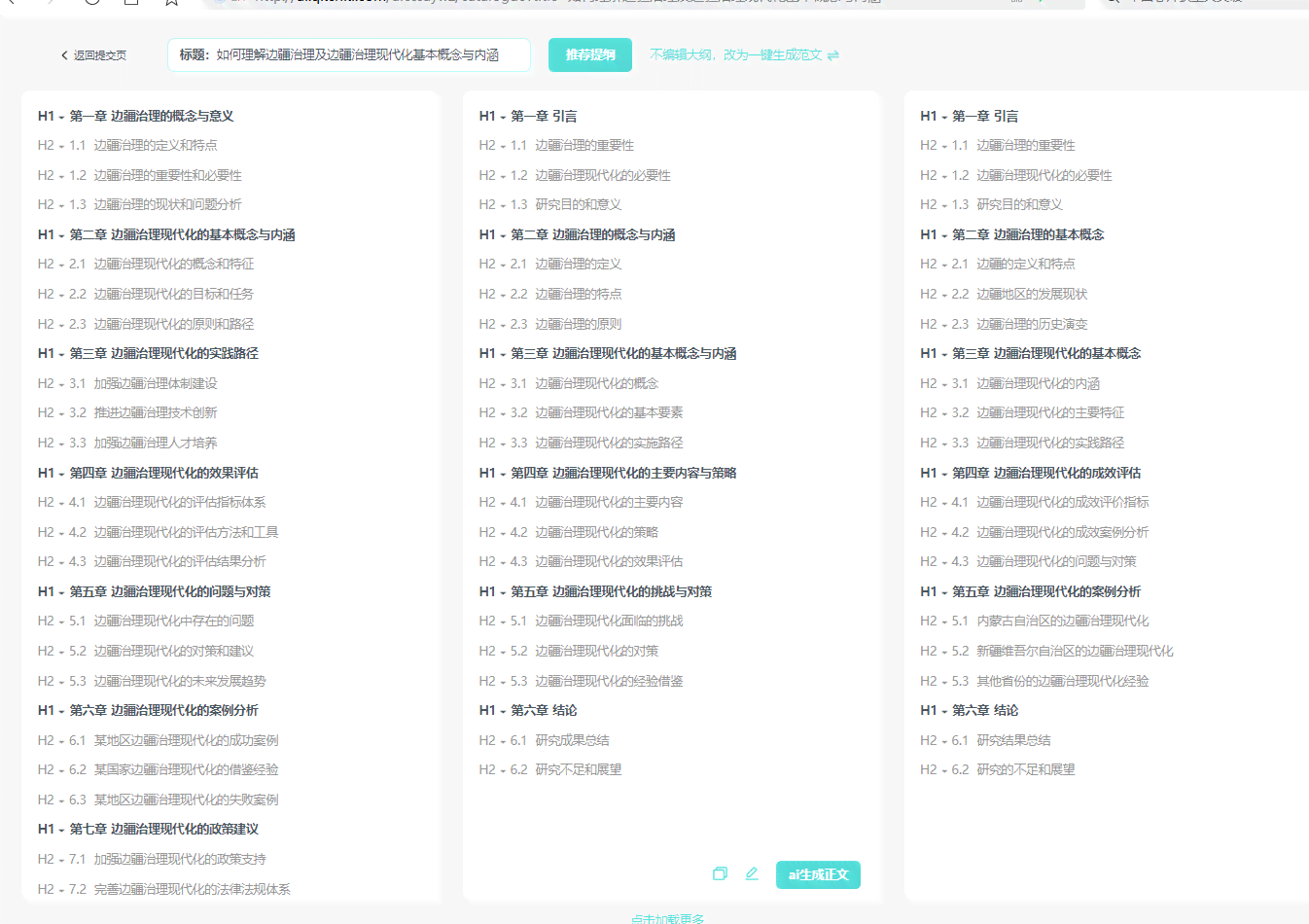
Task: Click row text 3.3 加强边疆治理人才培养
Action: 143,444
